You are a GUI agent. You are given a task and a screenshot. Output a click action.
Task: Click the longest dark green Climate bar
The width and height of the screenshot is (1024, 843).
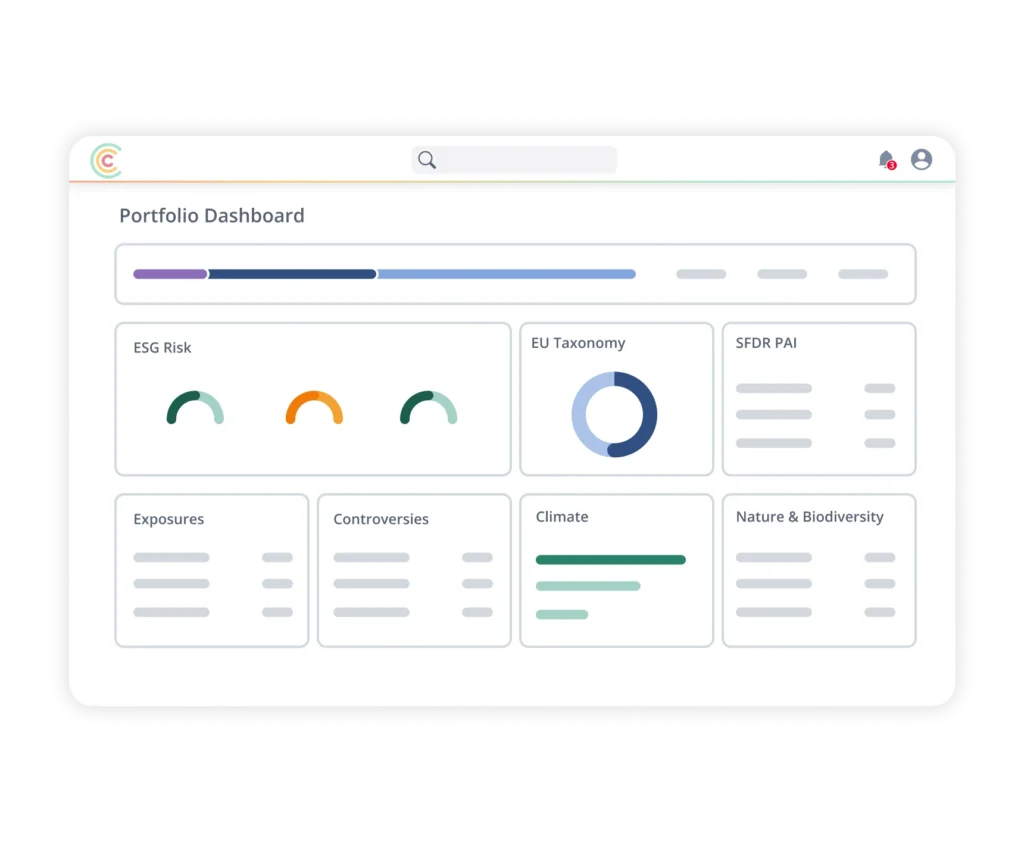pyautogui.click(x=611, y=560)
